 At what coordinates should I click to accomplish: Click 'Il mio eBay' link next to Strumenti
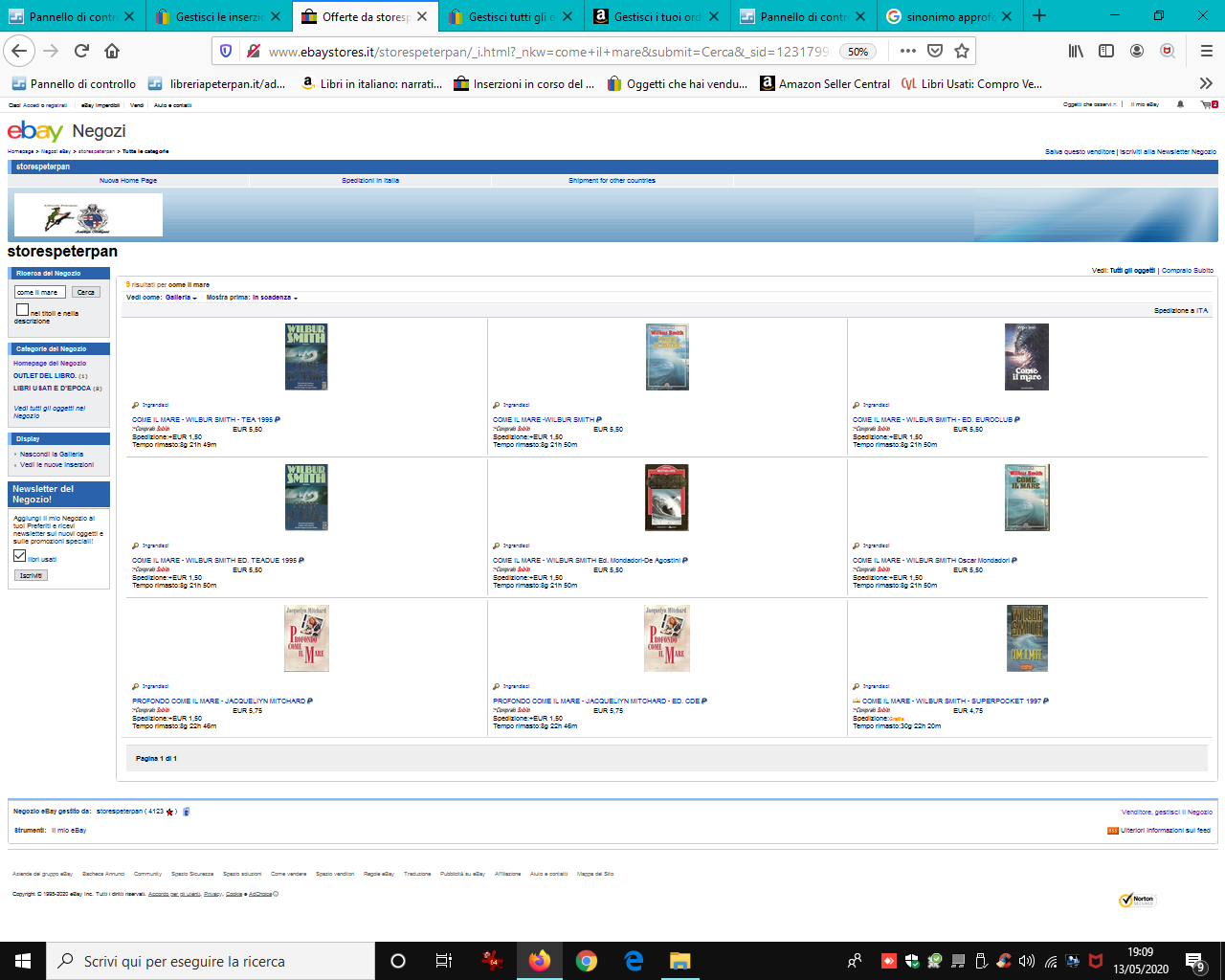[x=69, y=831]
